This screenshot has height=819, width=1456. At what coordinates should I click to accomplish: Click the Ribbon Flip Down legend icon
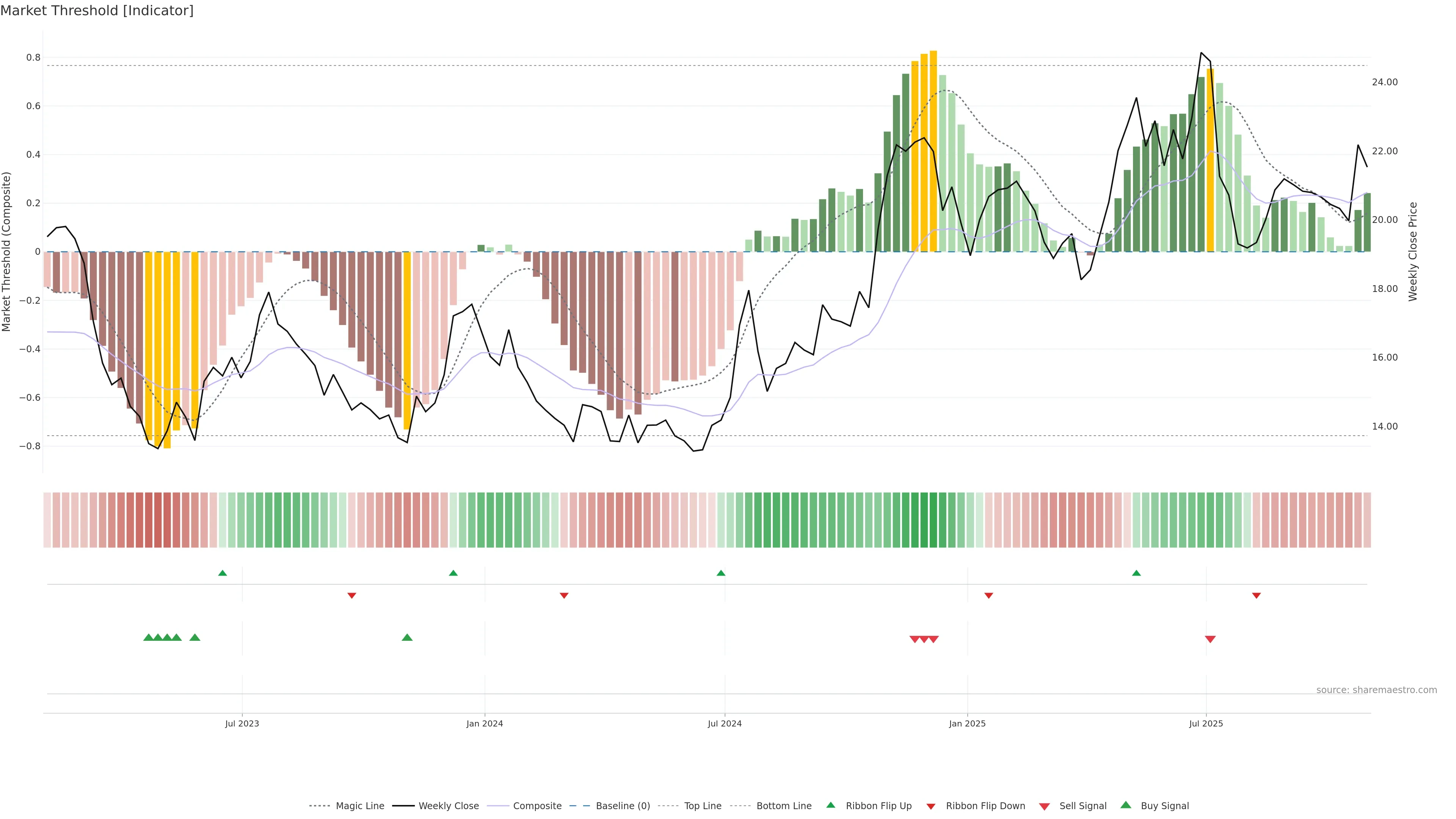tap(930, 806)
